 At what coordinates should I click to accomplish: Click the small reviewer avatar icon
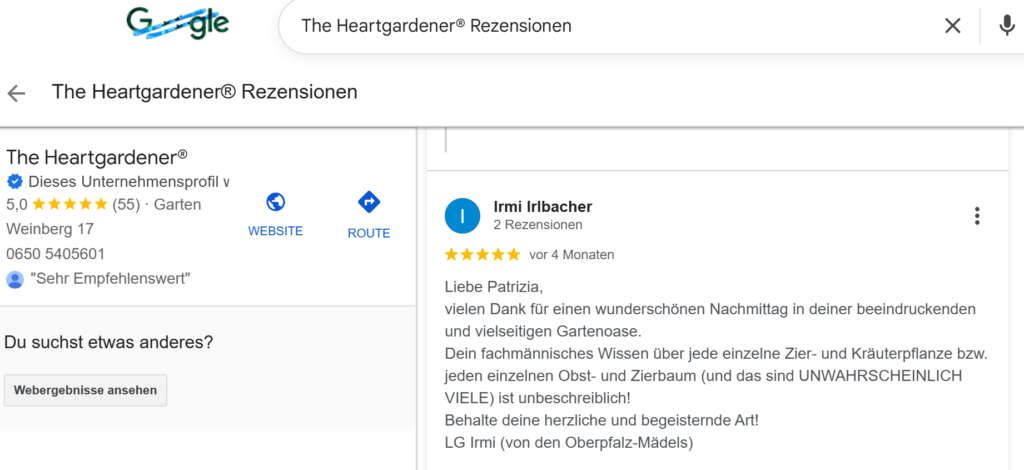pyautogui.click(x=14, y=279)
